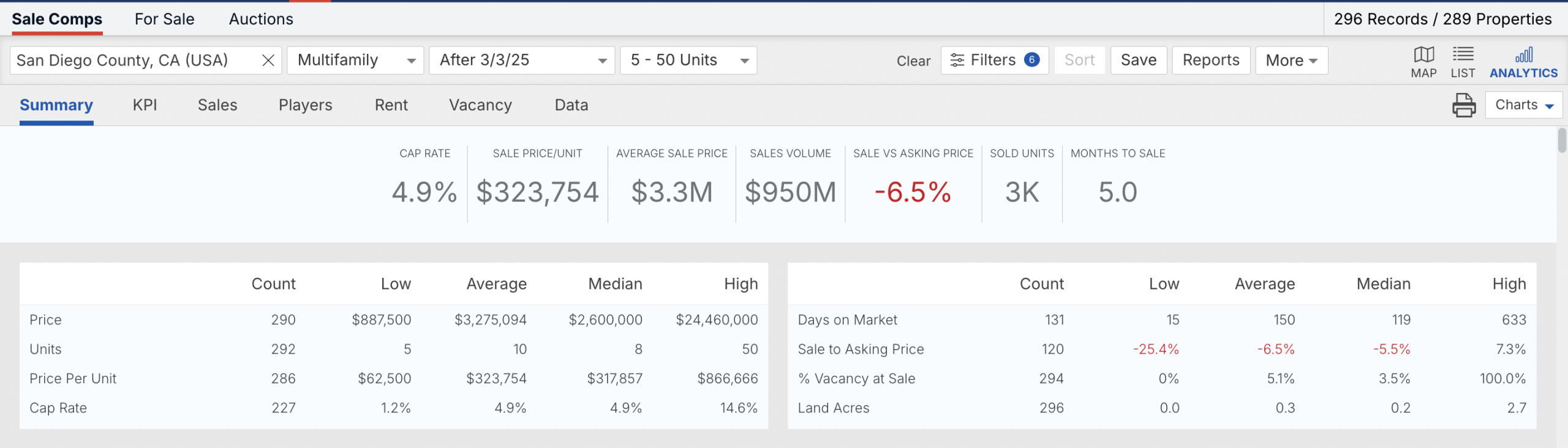
Task: Go to the Players tab
Action: (305, 105)
